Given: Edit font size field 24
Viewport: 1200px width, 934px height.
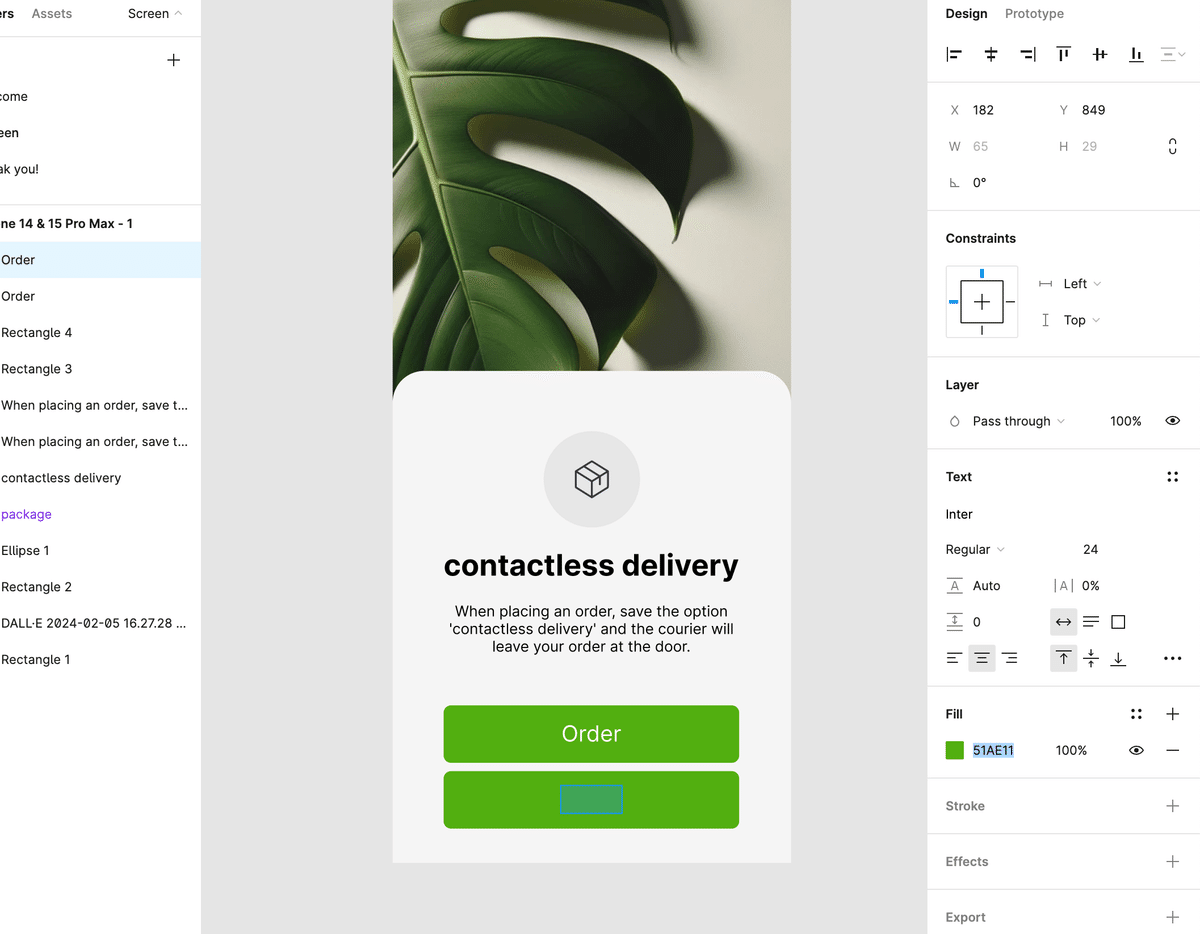Looking at the screenshot, I should tap(1091, 549).
